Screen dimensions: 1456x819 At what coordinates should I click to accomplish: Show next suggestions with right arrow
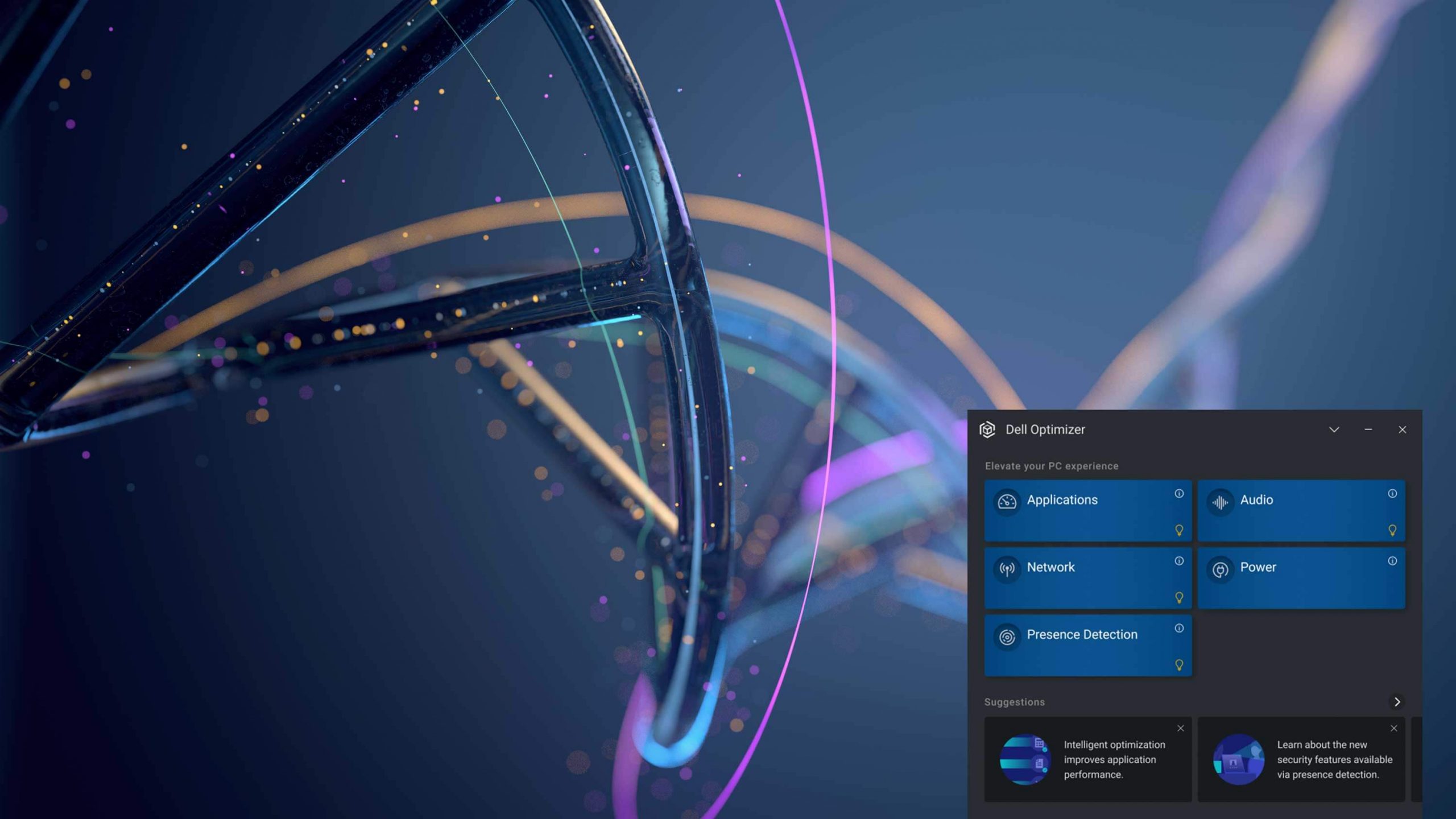coord(1397,702)
